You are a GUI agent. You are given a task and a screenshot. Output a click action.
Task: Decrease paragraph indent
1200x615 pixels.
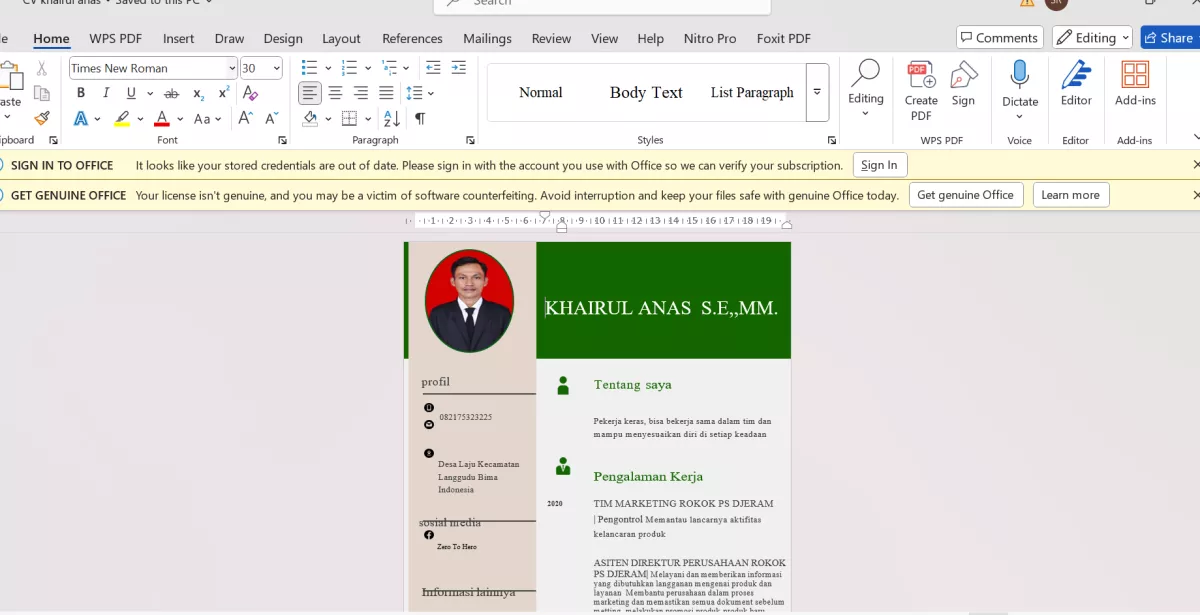click(433, 68)
